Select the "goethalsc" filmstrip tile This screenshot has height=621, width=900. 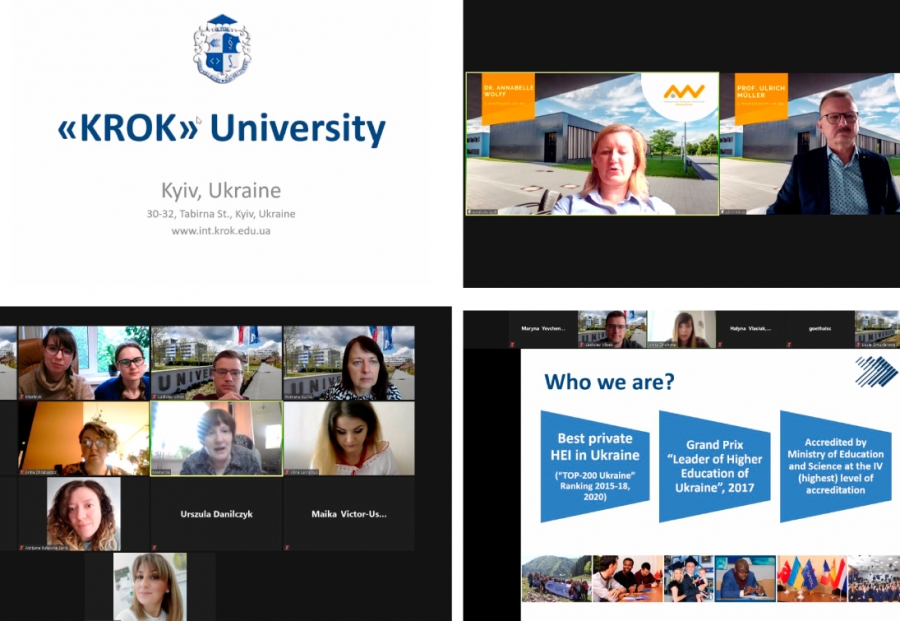[x=820, y=329]
